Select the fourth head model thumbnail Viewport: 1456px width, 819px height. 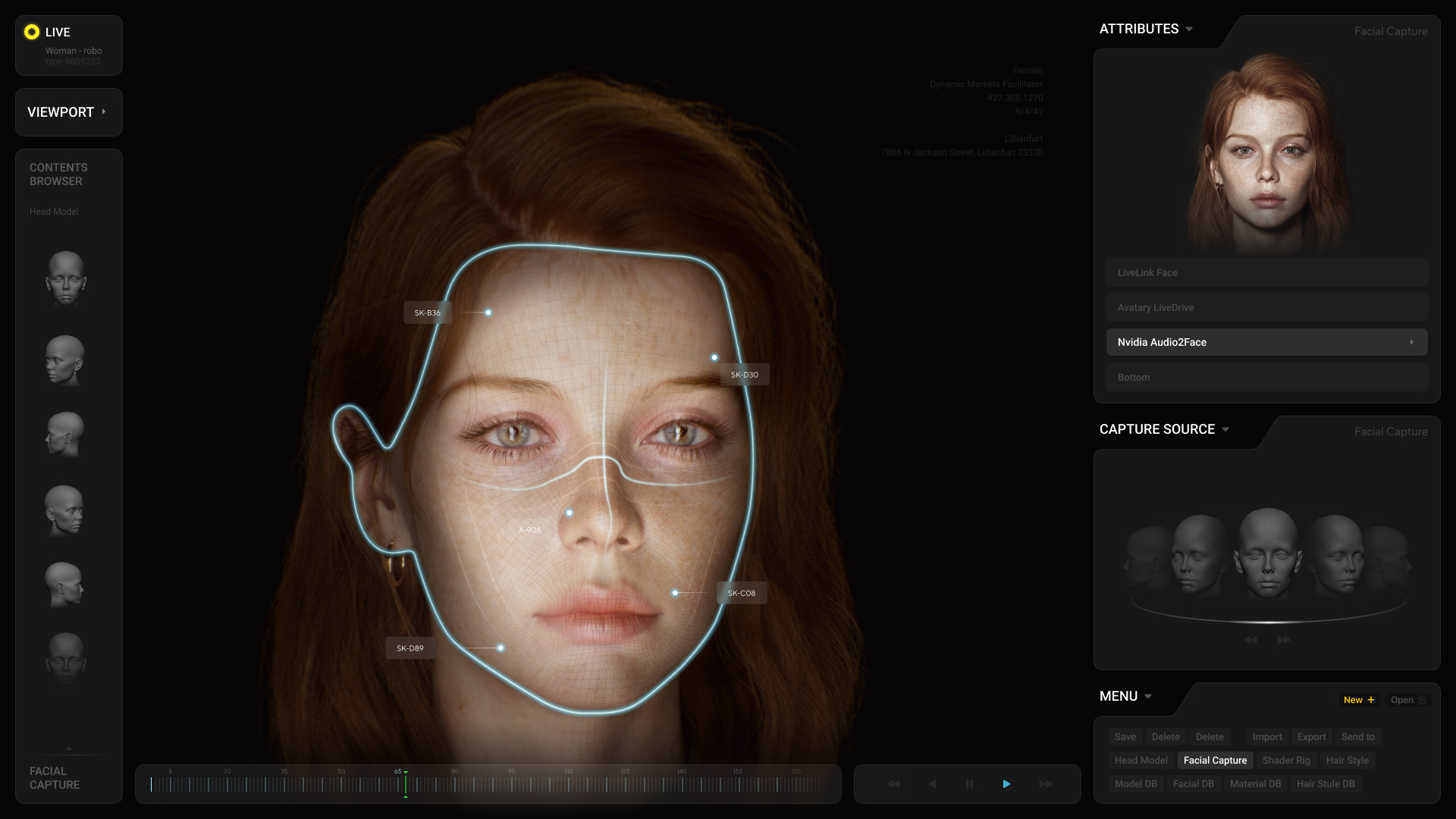tap(64, 510)
